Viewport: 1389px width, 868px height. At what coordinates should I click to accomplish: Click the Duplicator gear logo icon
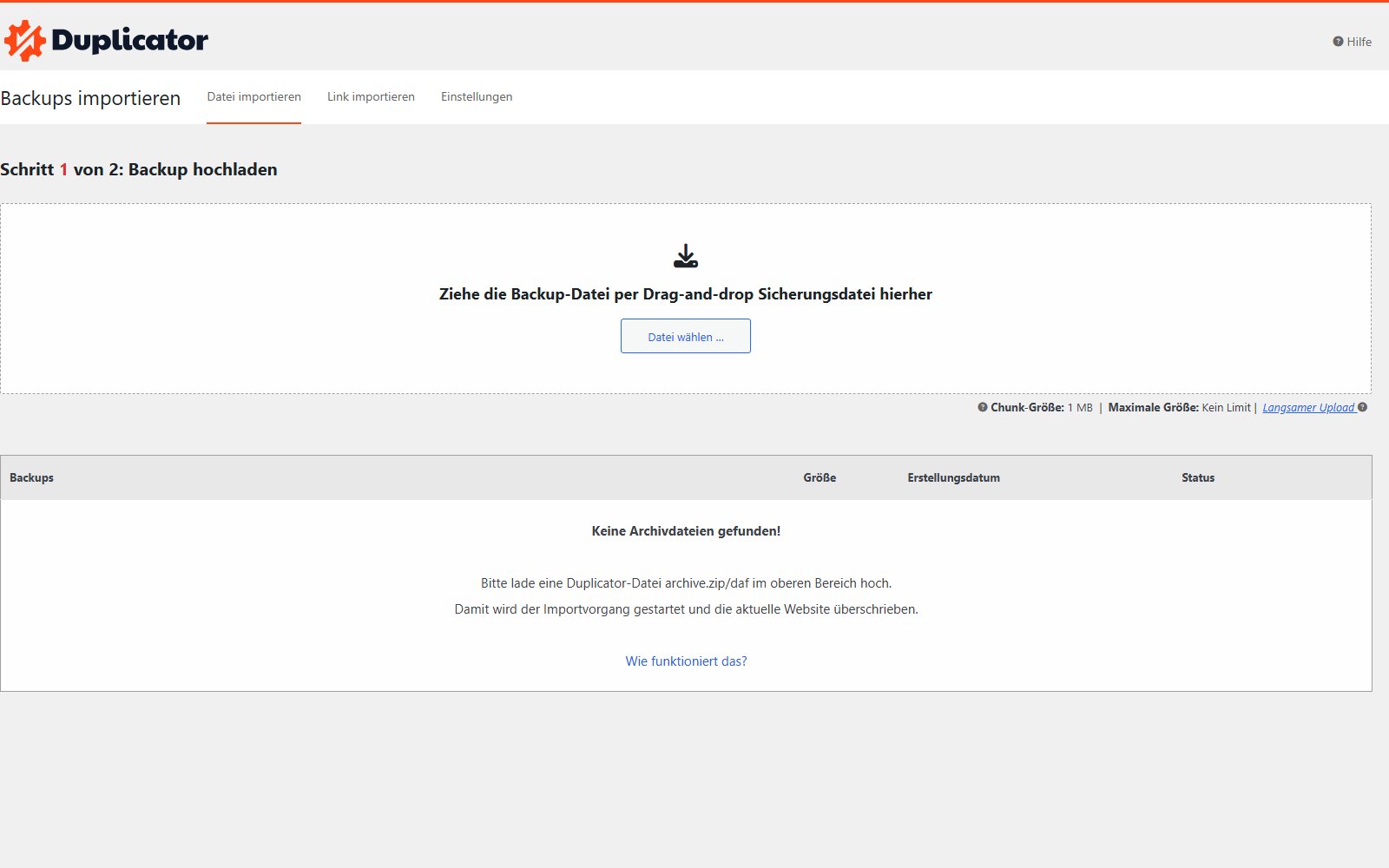[24, 40]
